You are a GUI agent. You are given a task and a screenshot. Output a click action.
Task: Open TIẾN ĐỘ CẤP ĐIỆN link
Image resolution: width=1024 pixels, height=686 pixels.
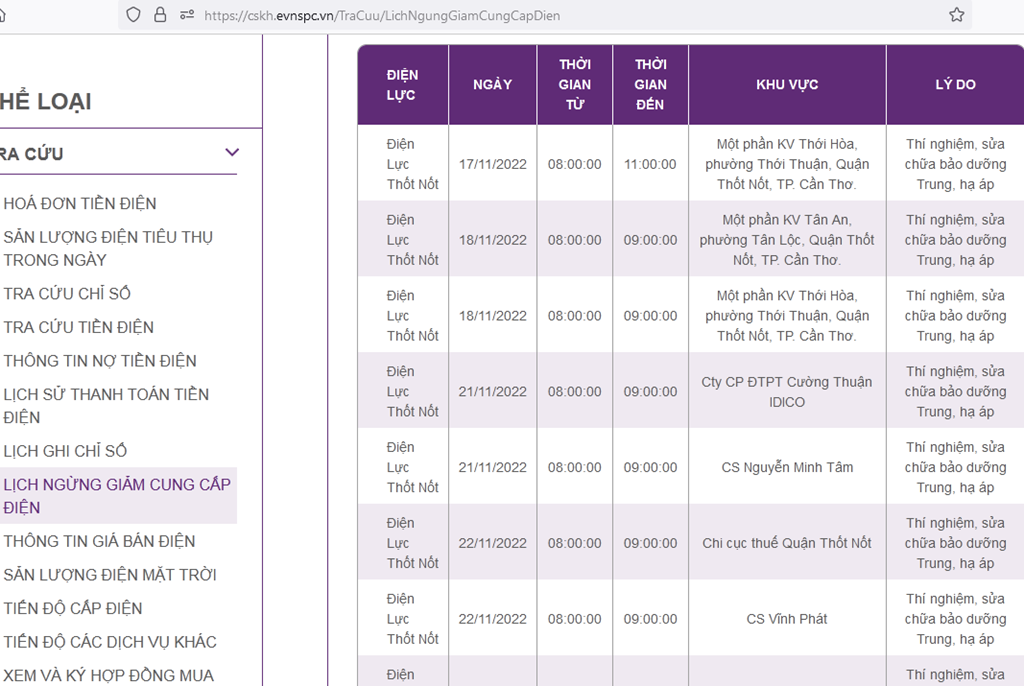coord(73,609)
